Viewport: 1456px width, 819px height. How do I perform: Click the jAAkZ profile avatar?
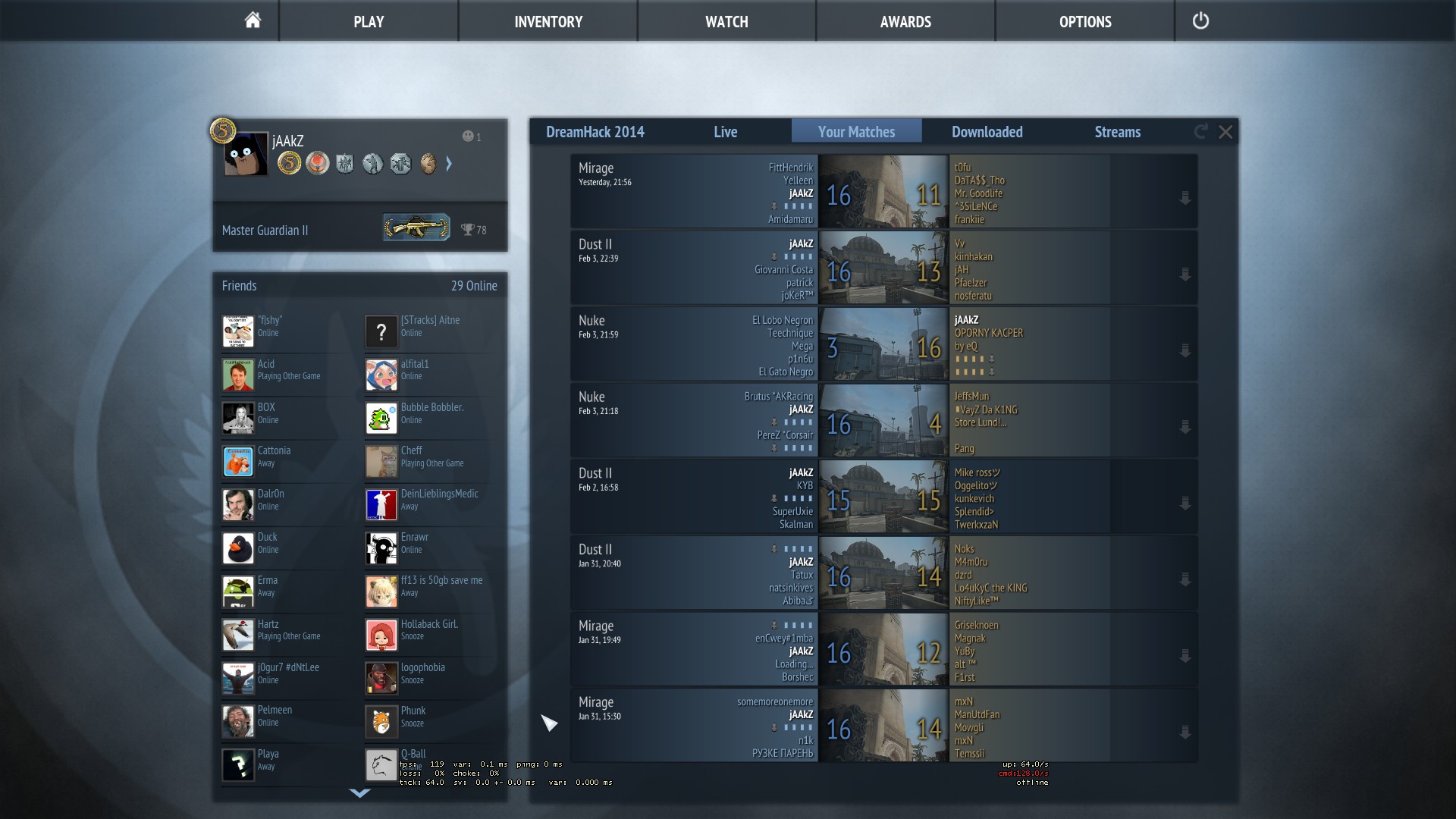click(x=246, y=154)
